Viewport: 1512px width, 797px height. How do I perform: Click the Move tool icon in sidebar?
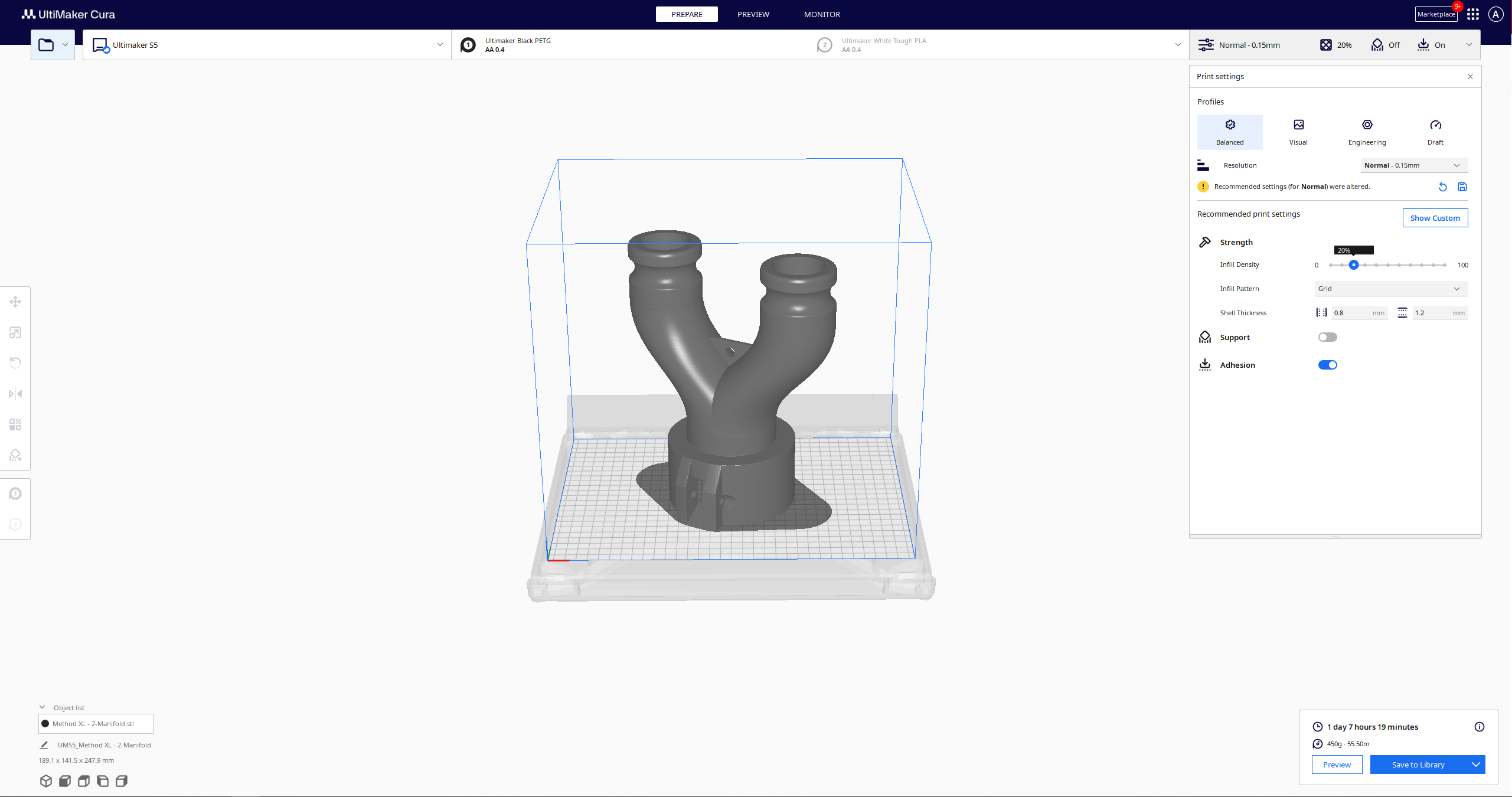point(15,300)
